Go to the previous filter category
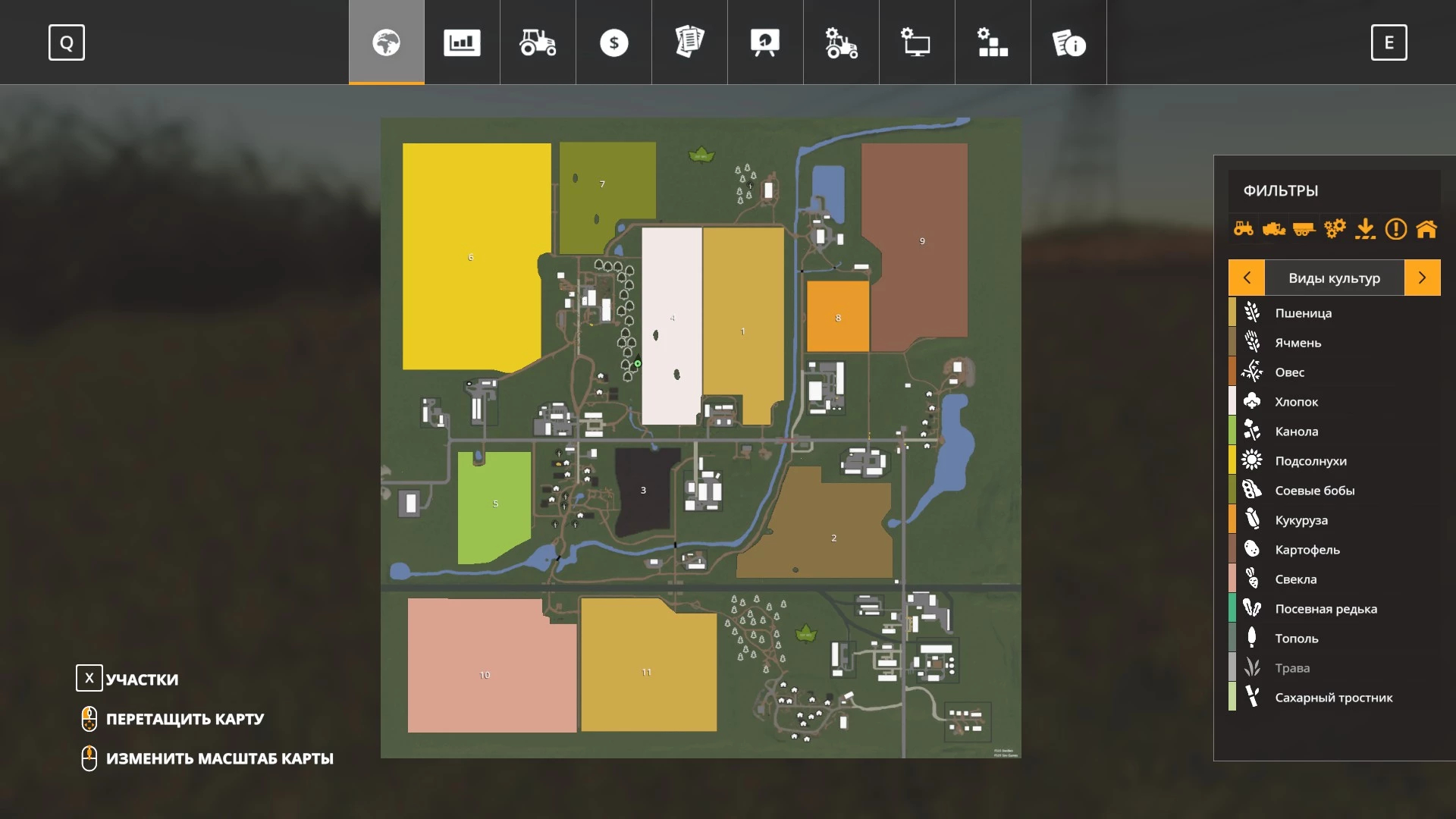This screenshot has height=819, width=1456. (1247, 278)
